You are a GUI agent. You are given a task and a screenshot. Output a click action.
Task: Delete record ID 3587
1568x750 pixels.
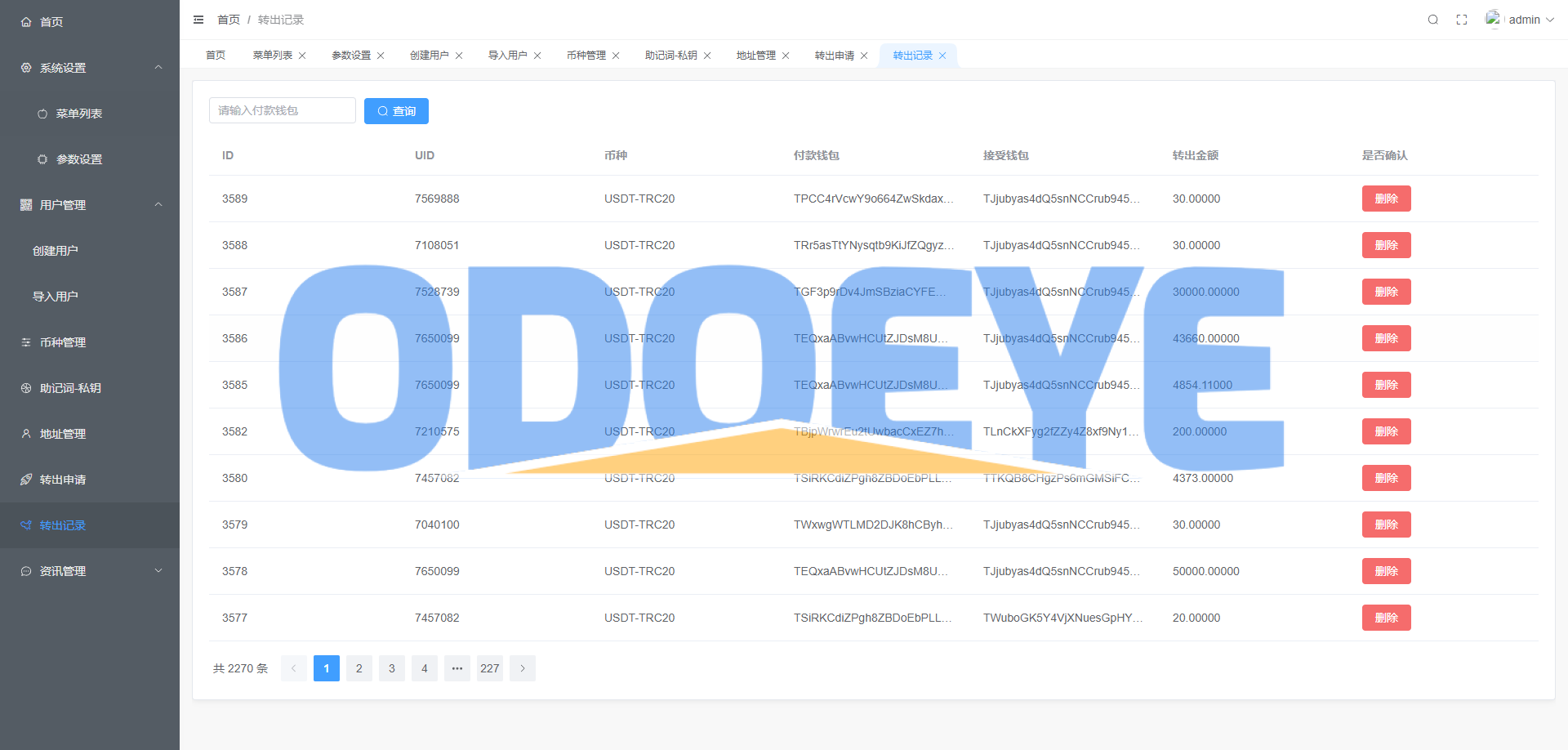[x=1386, y=292]
